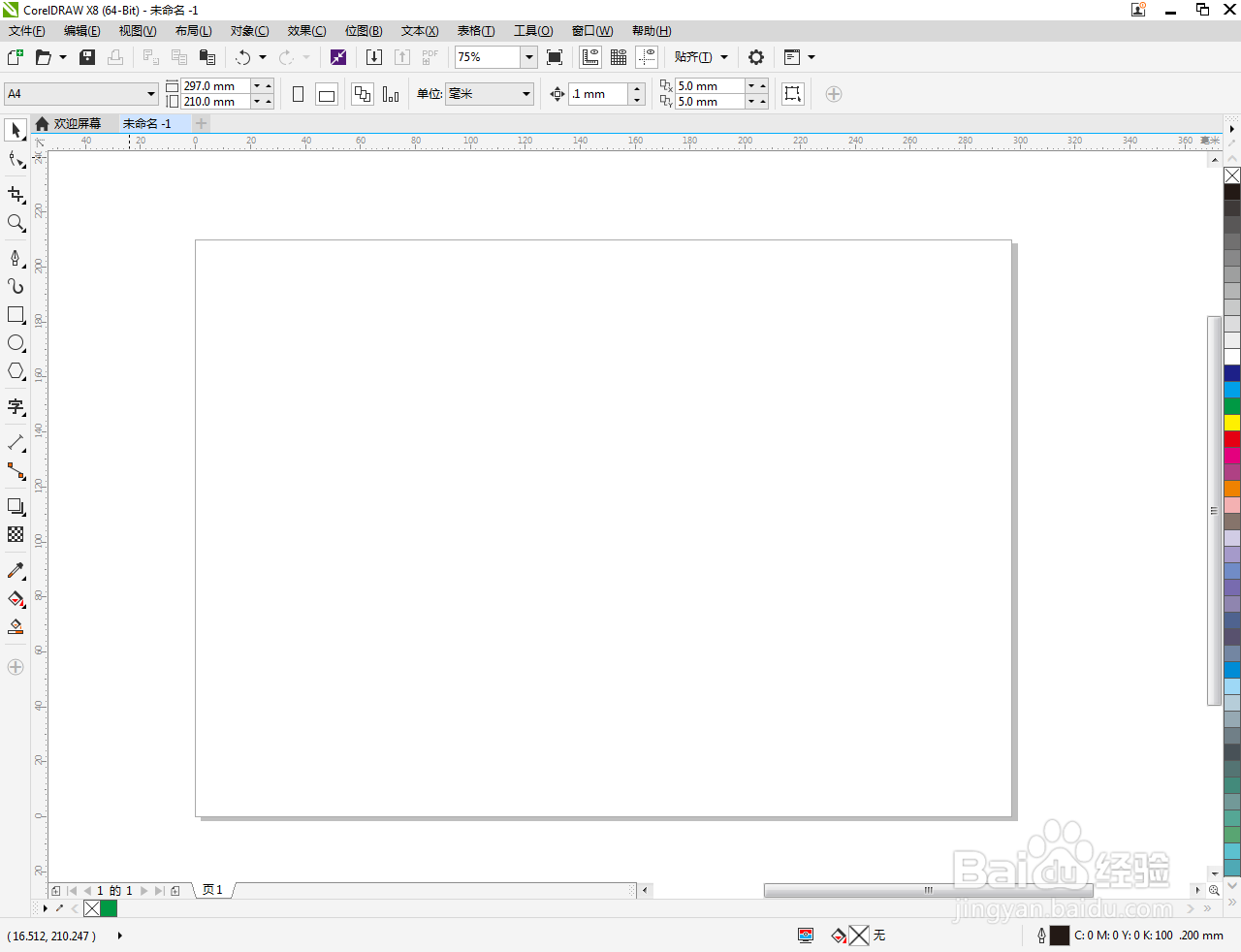Pick the red color swatch
1241x952 pixels.
point(1232,439)
